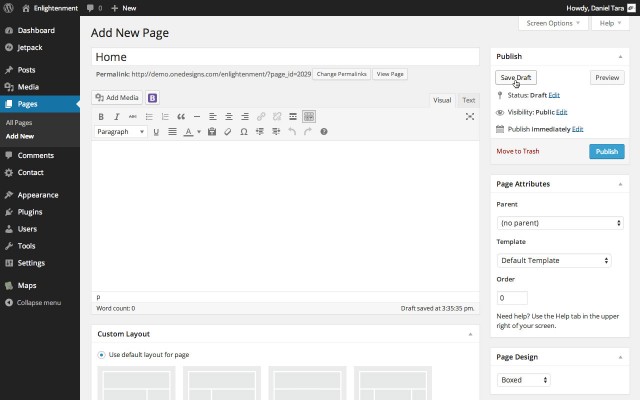Image resolution: width=640 pixels, height=400 pixels.
Task: Click the Move to Trash link
Action: [518, 151]
